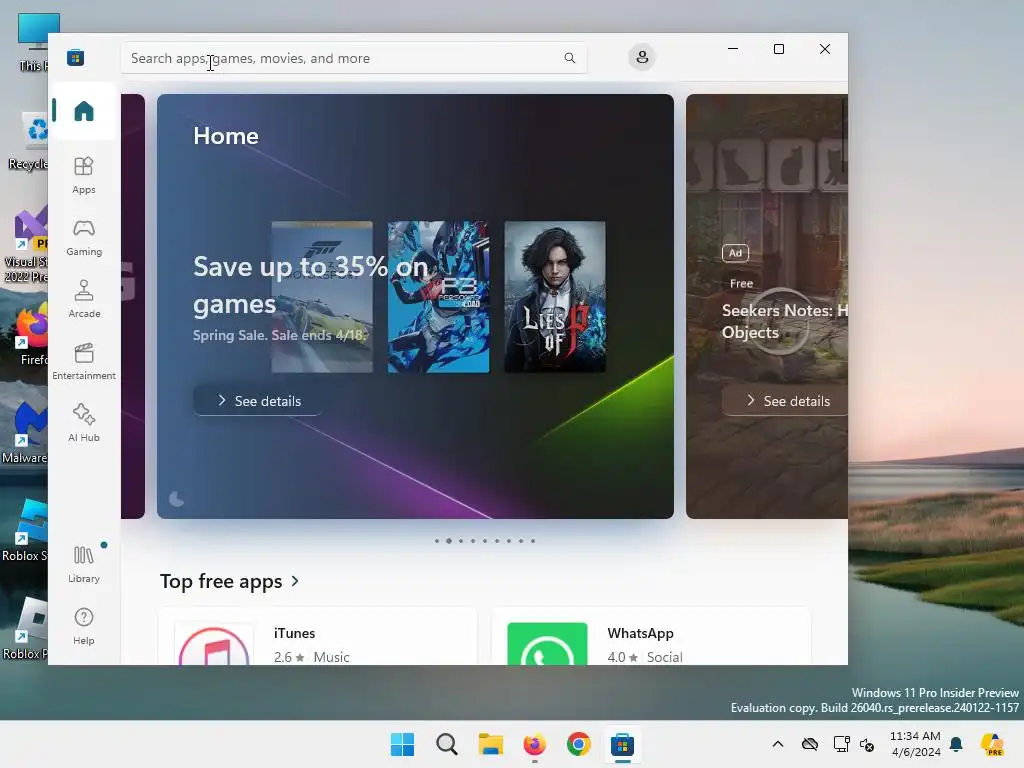Image resolution: width=1024 pixels, height=768 pixels.
Task: Click the WhatsApp green app icon
Action: tap(547, 644)
